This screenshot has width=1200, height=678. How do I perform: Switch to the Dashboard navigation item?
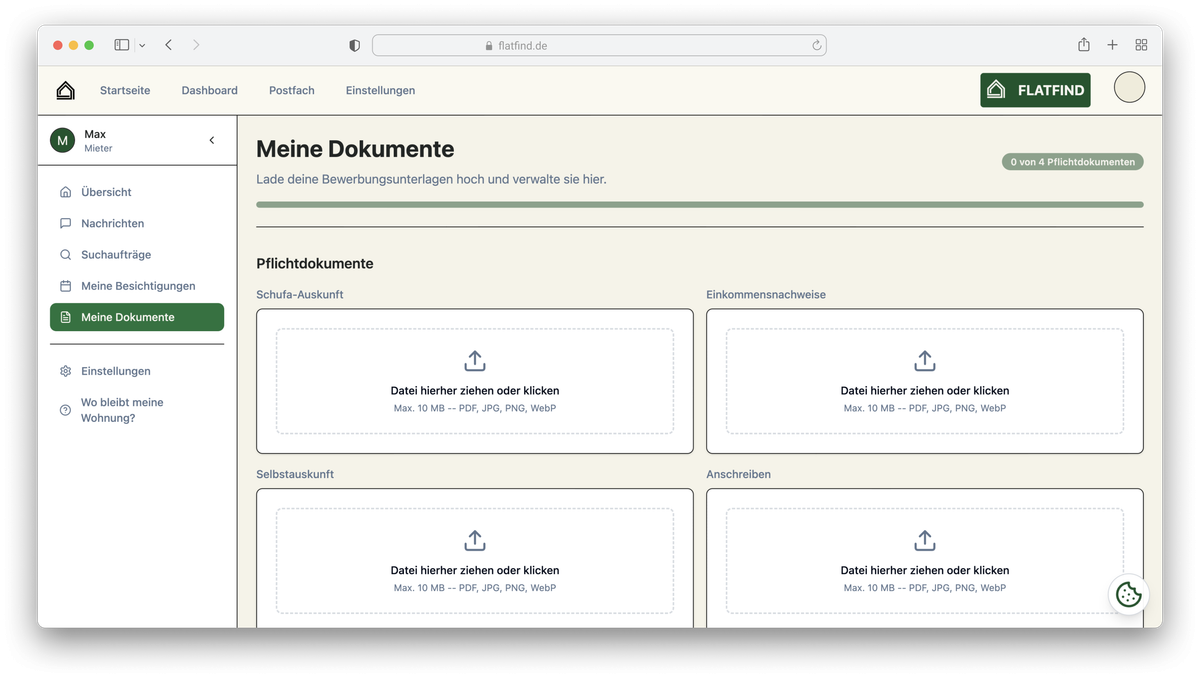(209, 90)
